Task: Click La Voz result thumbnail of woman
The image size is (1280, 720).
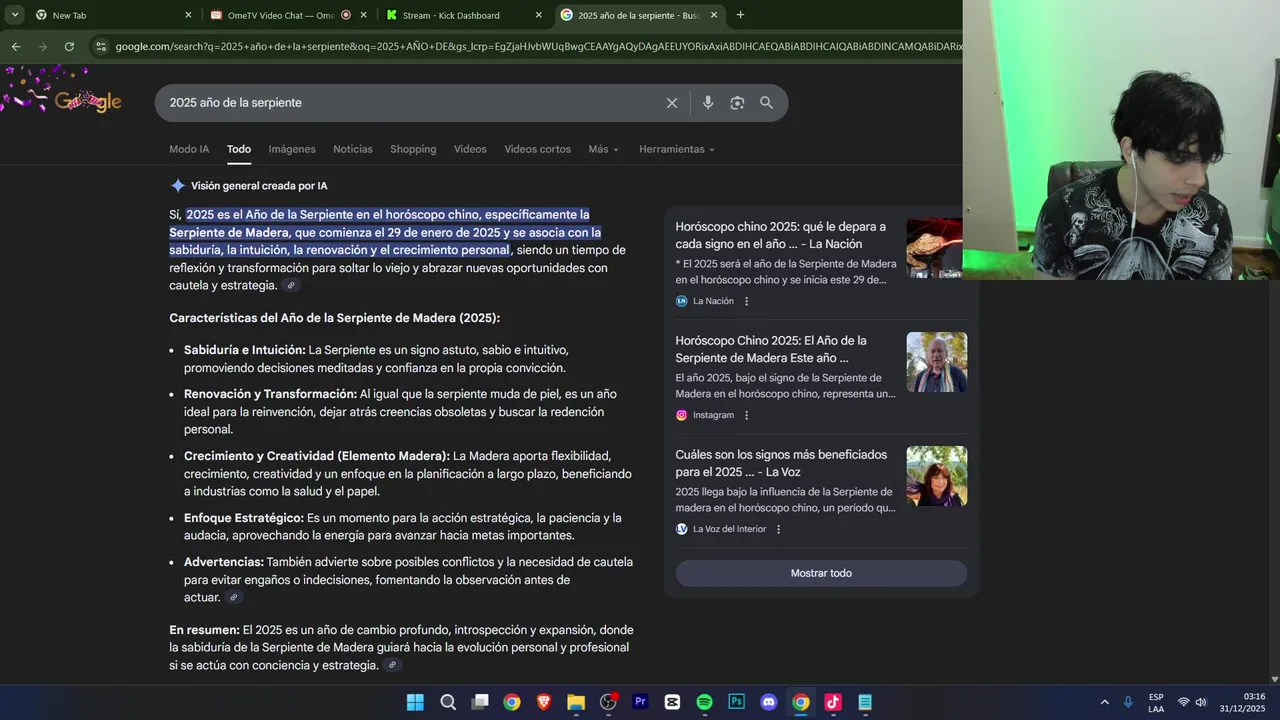Action: (937, 476)
